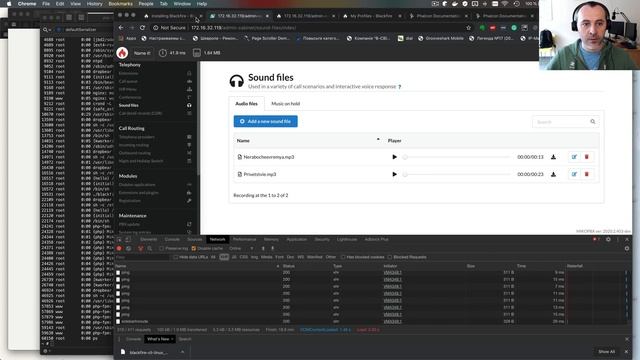Edit the Nerabocheevremya.mp3 entry
Image resolution: width=640 pixels, height=360 pixels.
point(574,157)
